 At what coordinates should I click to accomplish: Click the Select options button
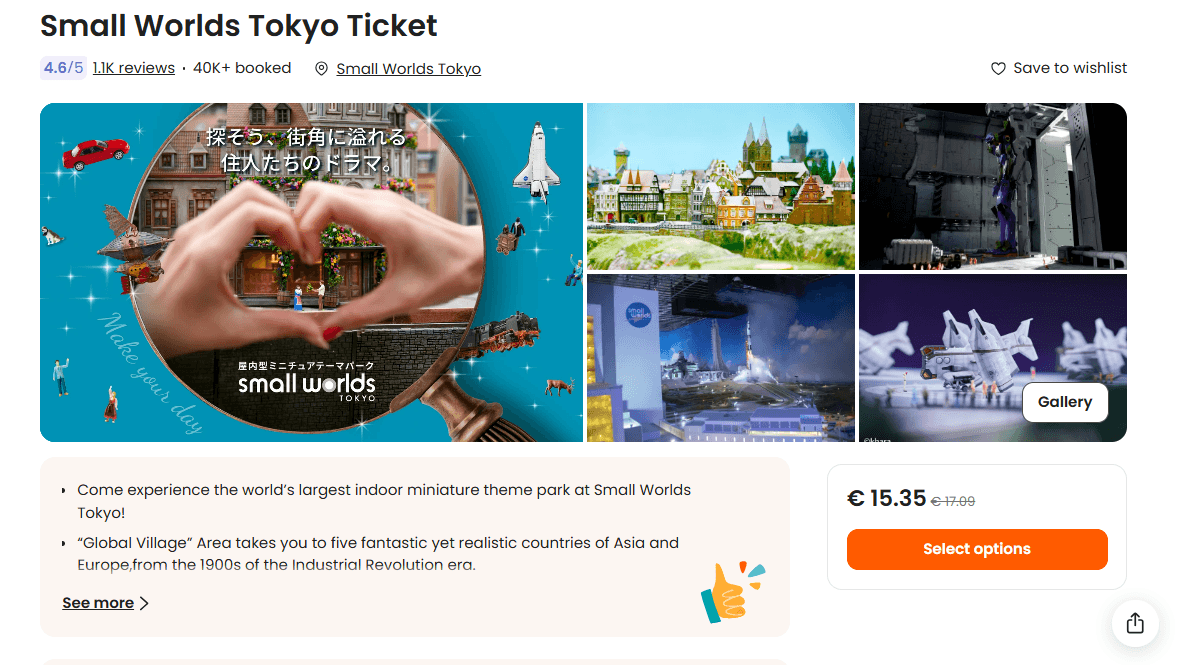(x=976, y=549)
